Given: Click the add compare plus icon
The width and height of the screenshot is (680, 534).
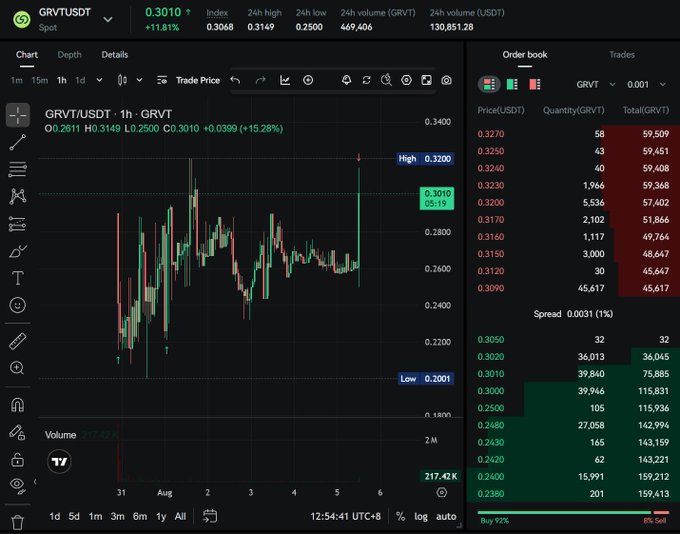Looking at the screenshot, I should [x=308, y=80].
